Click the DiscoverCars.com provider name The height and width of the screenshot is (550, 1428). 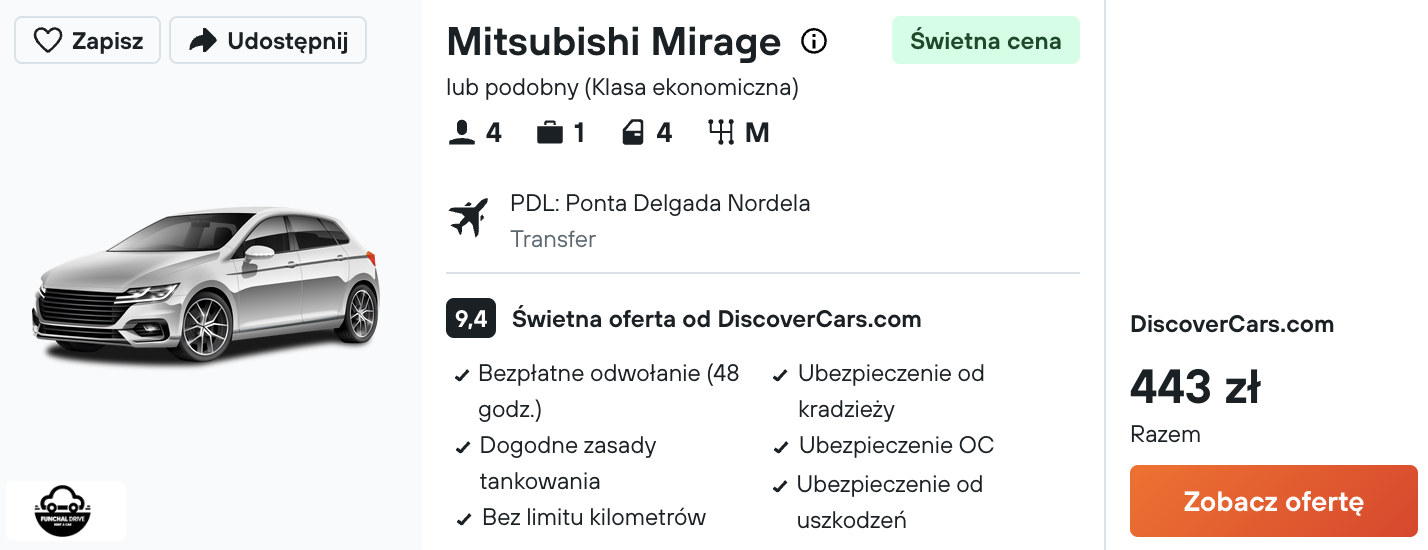coord(1232,324)
